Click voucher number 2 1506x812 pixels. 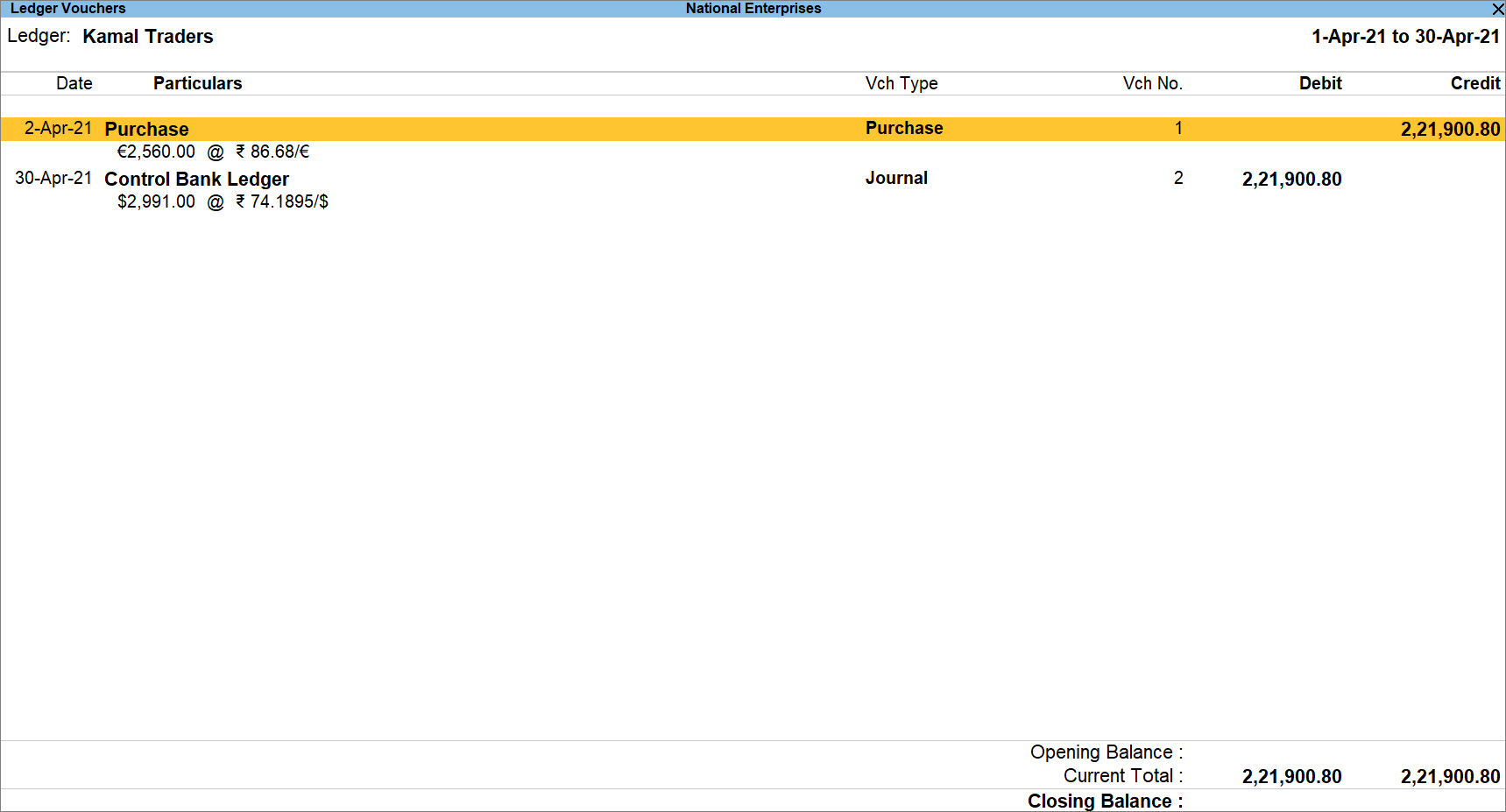(x=1178, y=178)
